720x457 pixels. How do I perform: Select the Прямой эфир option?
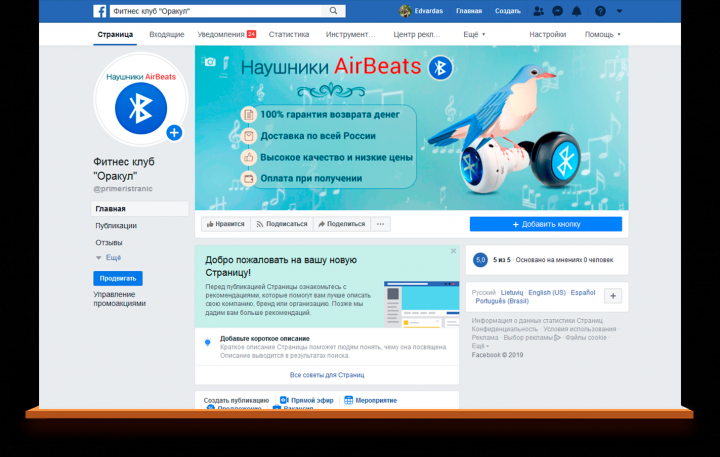(307, 400)
